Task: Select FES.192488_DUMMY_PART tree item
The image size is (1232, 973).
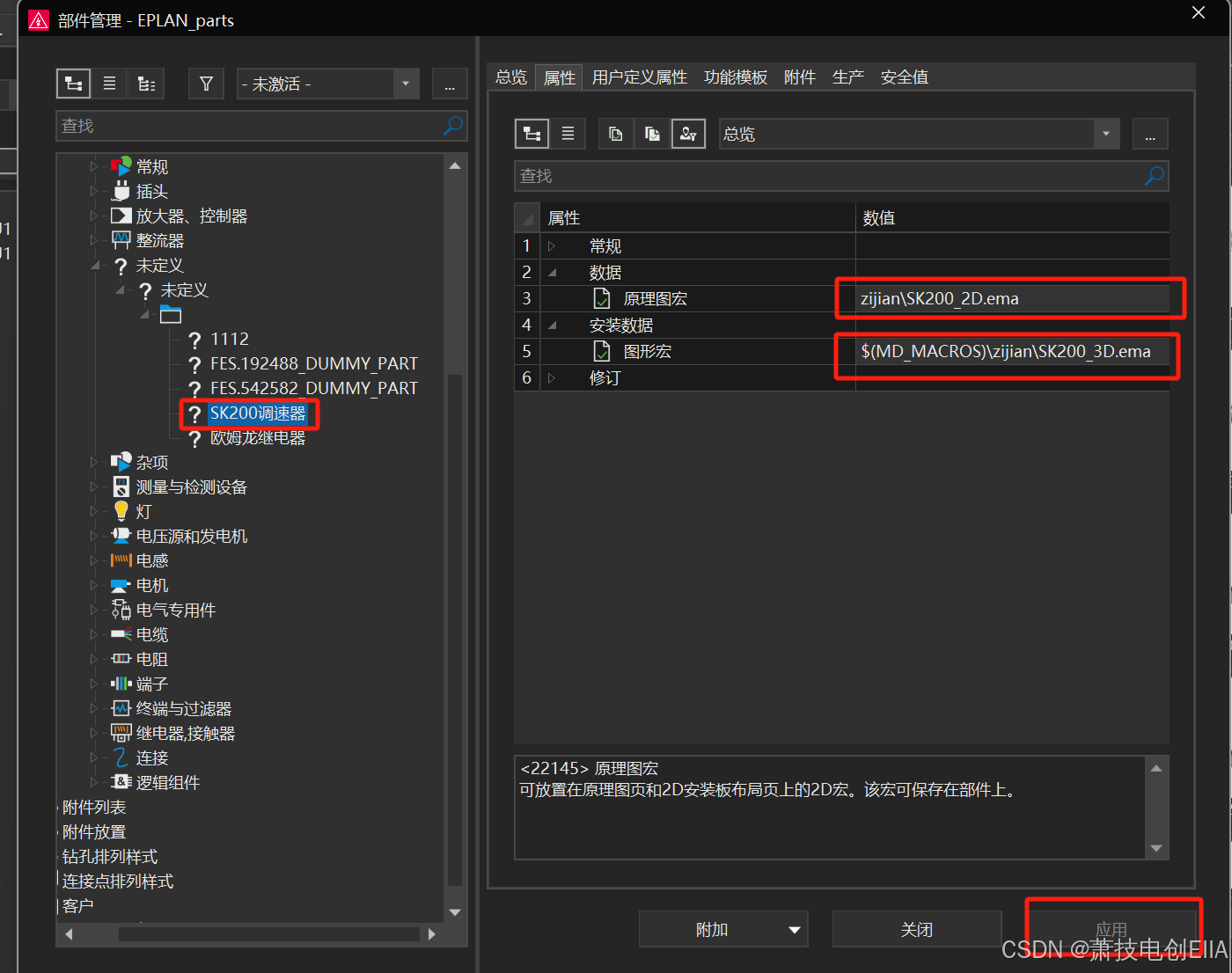Action: 314,363
